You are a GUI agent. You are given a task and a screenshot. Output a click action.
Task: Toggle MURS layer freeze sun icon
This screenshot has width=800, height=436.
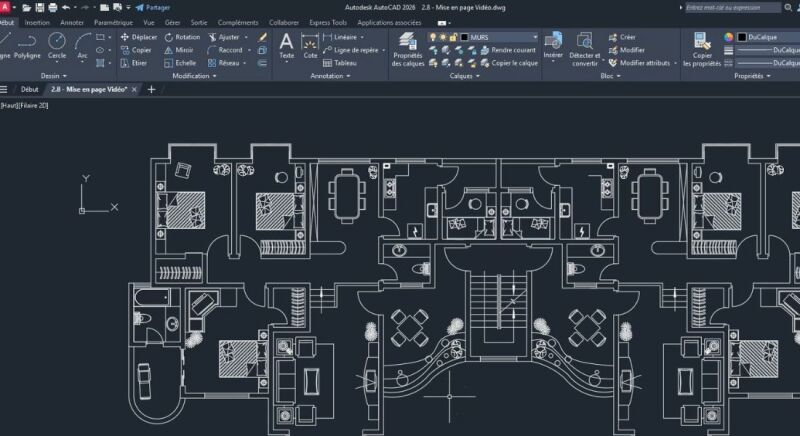coord(443,37)
